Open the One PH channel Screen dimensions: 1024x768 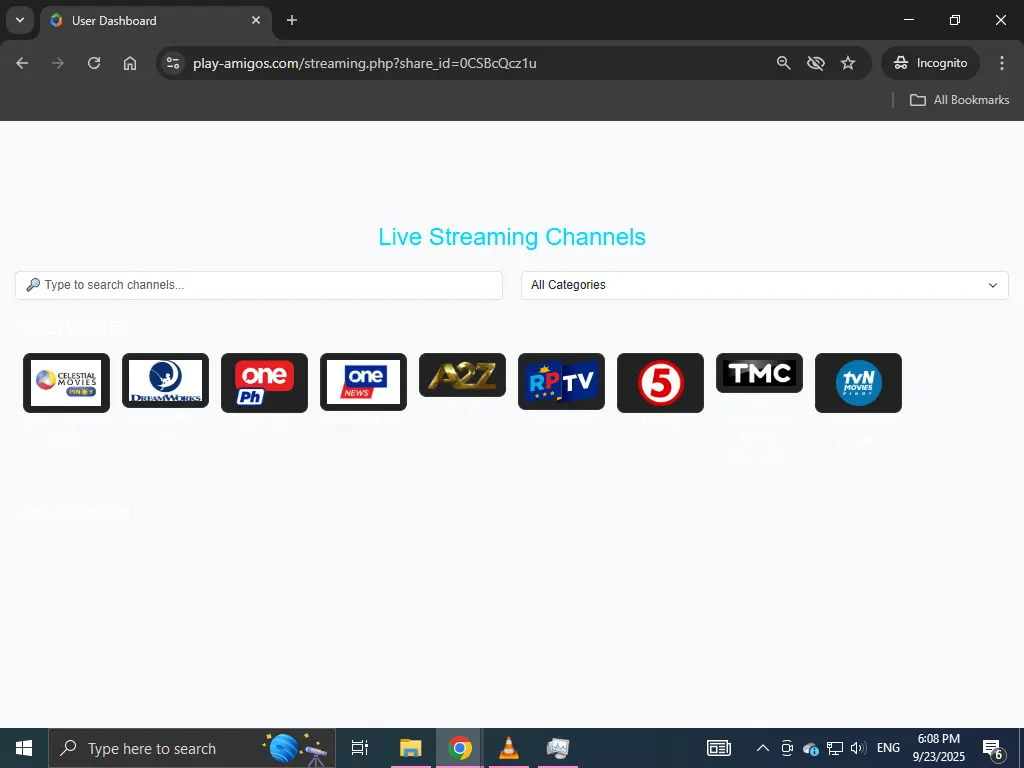(264, 383)
